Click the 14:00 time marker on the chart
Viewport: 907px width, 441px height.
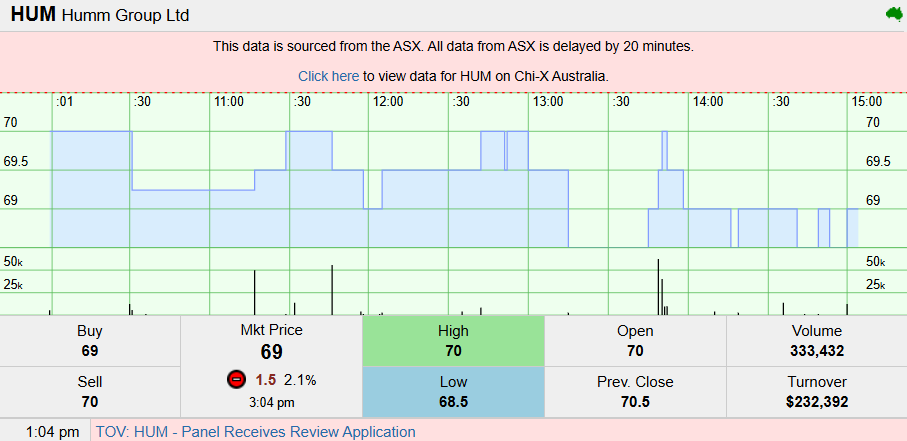coord(707,102)
